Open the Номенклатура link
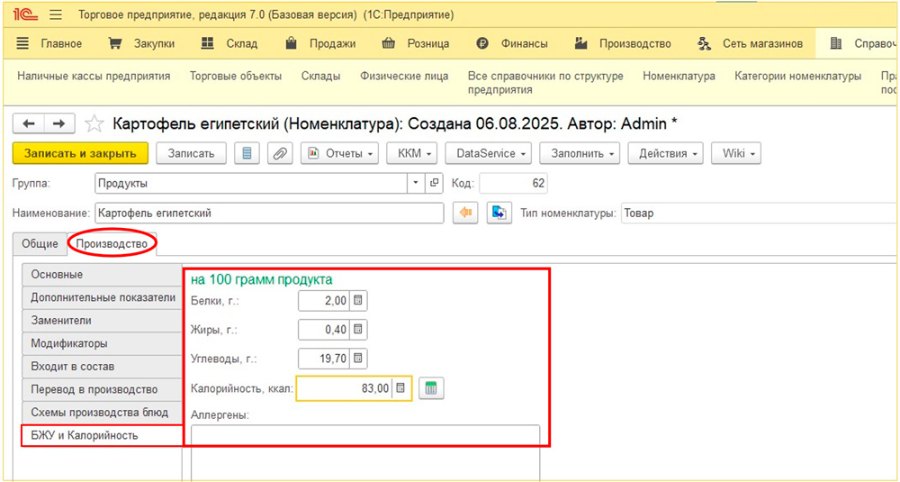 679,76
